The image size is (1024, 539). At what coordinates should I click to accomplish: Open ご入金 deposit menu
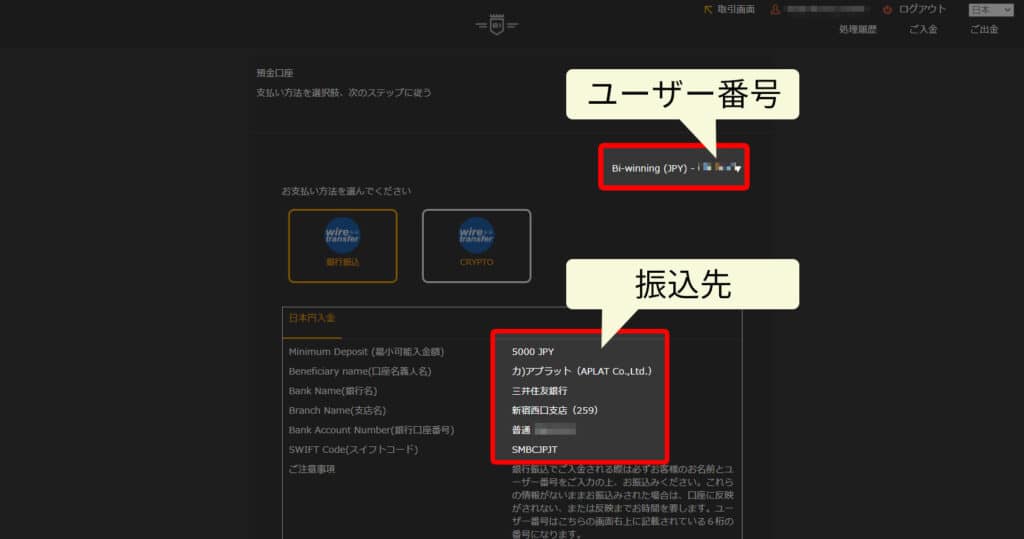923,29
